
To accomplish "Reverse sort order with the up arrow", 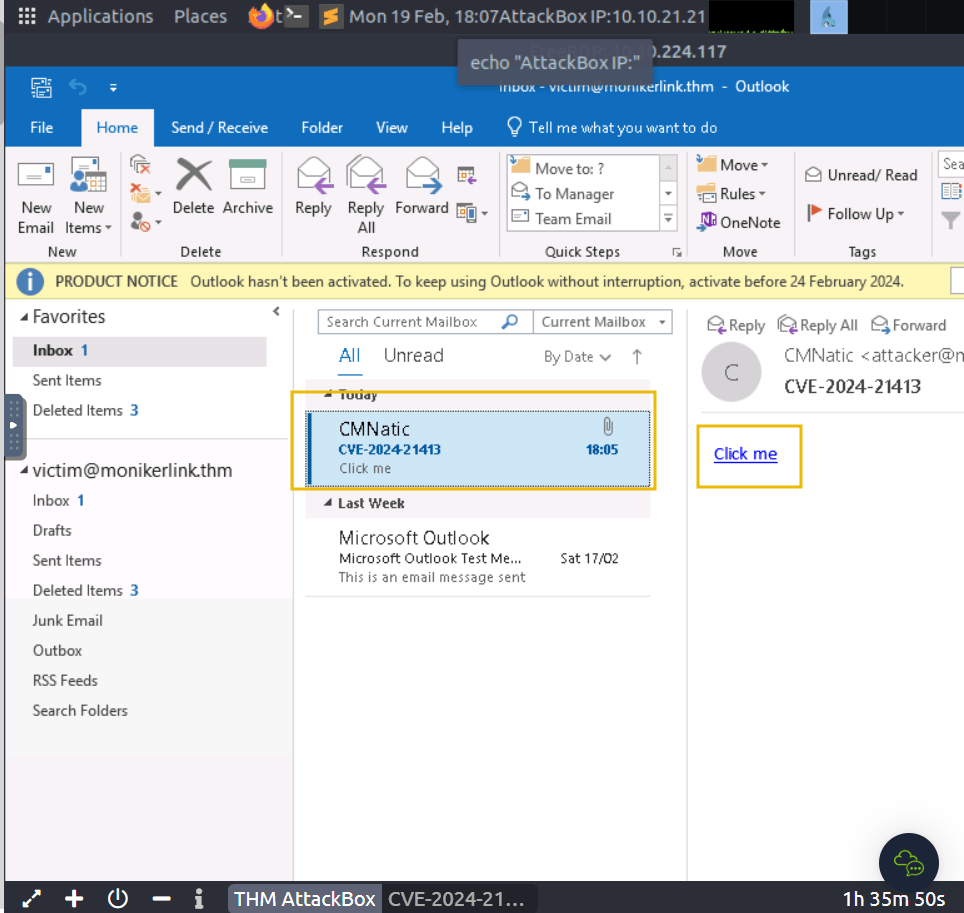I will (x=637, y=357).
